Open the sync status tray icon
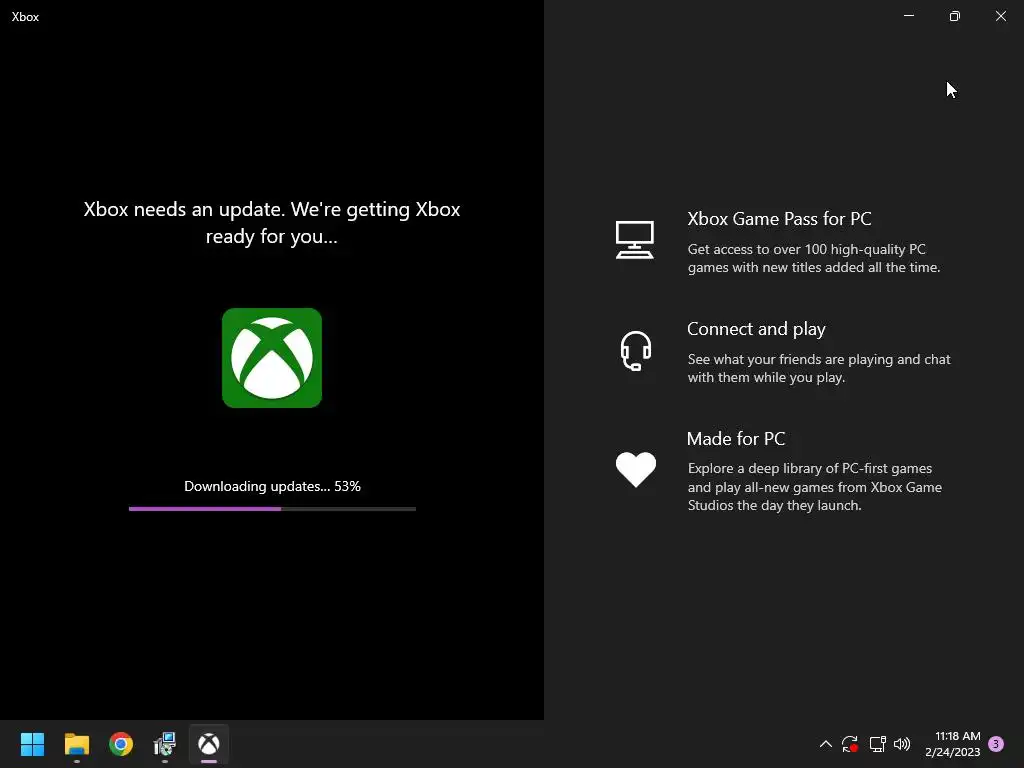The width and height of the screenshot is (1024, 768). [x=850, y=744]
